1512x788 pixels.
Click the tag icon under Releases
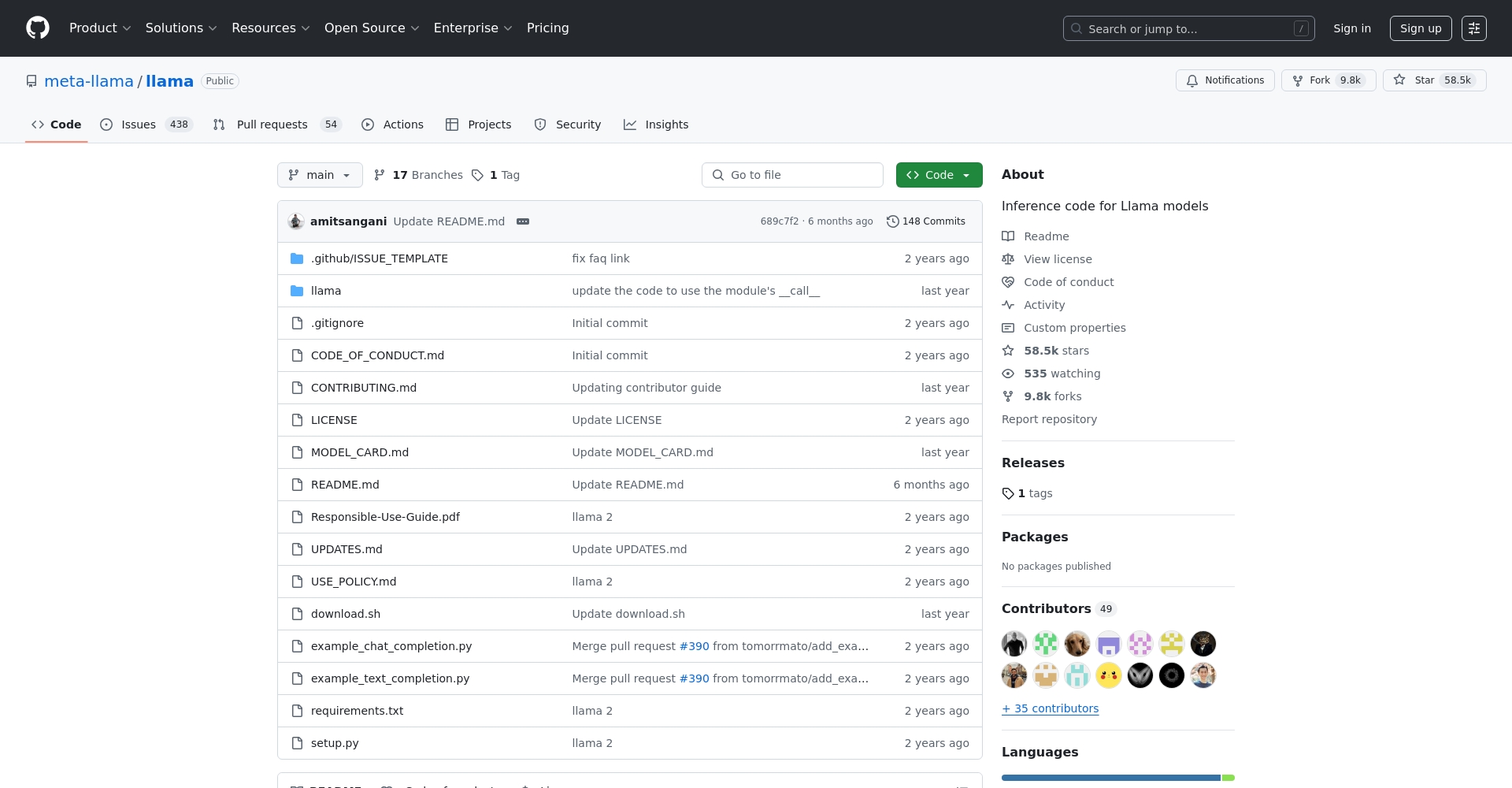tap(1008, 493)
